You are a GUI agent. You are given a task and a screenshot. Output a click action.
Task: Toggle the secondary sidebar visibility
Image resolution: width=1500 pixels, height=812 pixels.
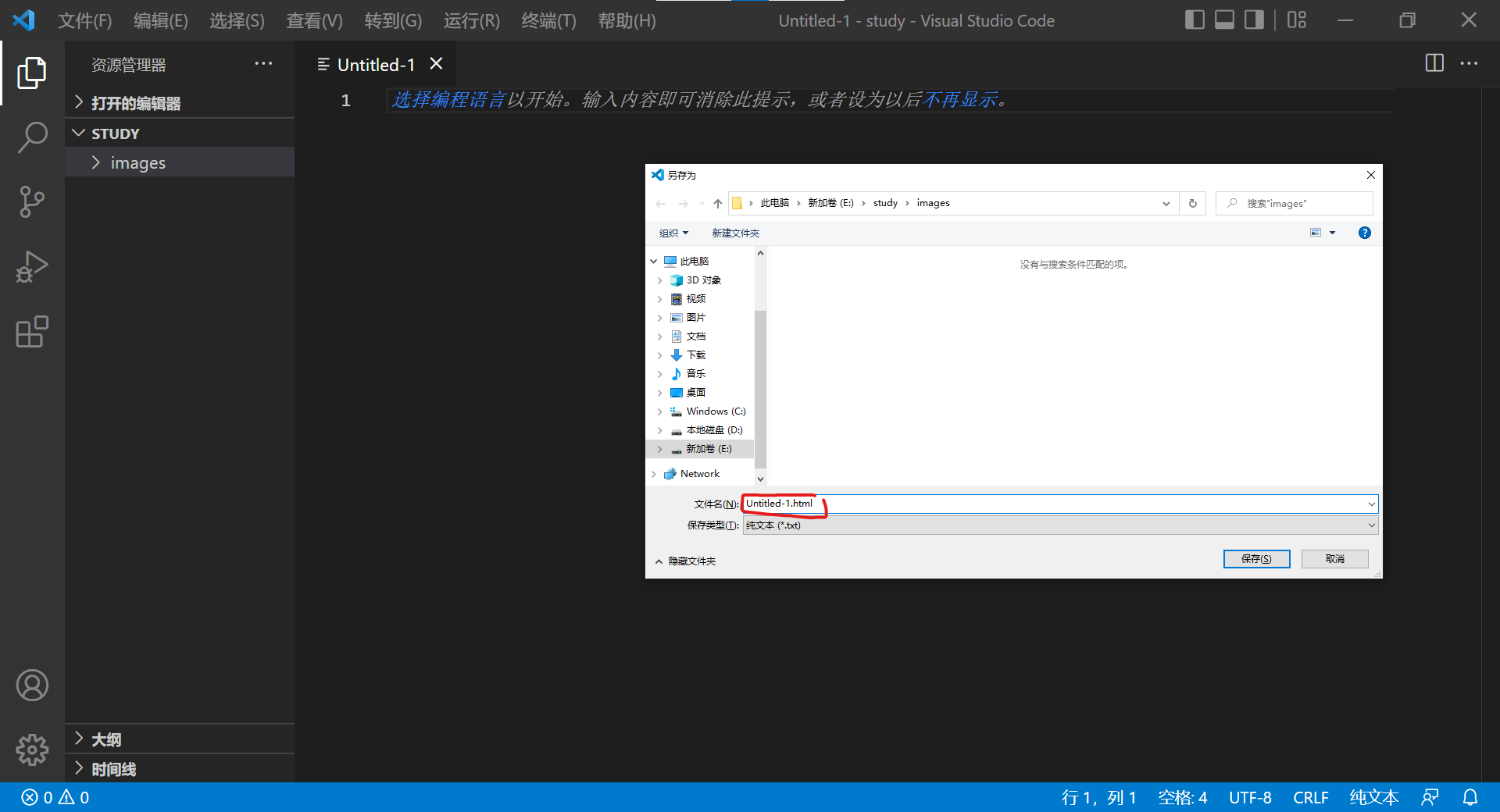(x=1253, y=20)
